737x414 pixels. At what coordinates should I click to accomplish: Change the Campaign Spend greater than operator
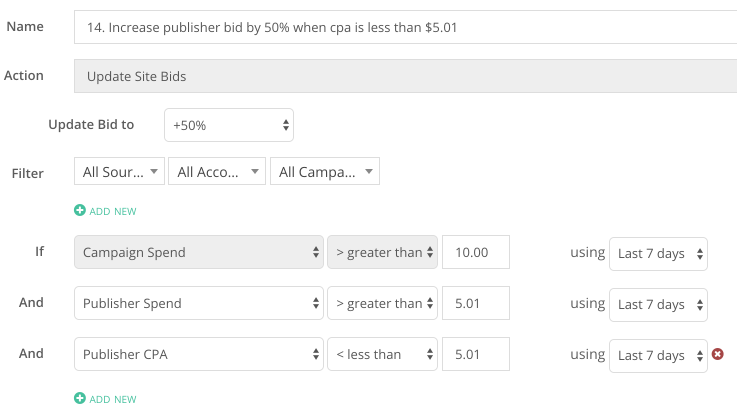tap(383, 252)
